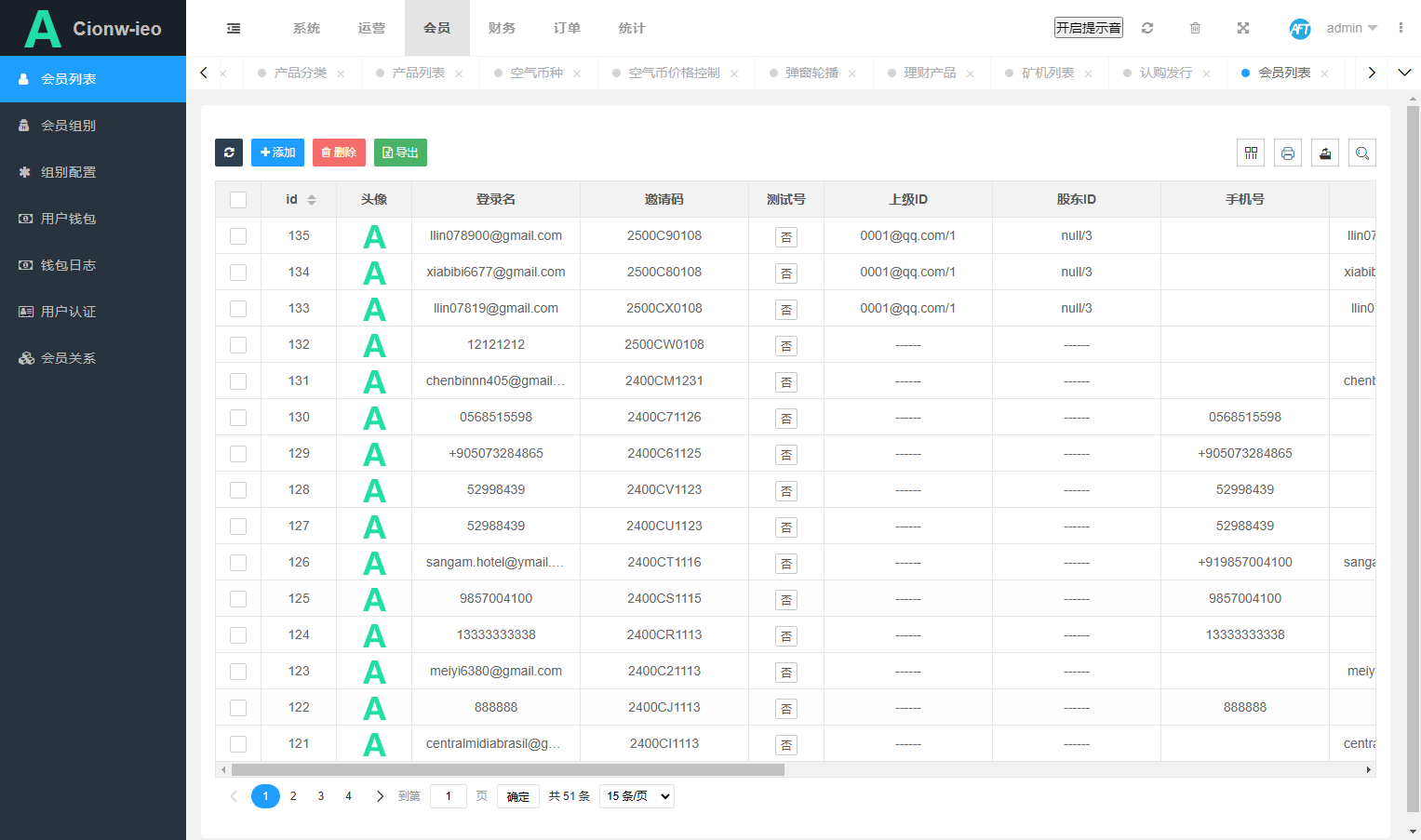
Task: Open 用户认证 in the sidebar
Action: click(x=93, y=312)
